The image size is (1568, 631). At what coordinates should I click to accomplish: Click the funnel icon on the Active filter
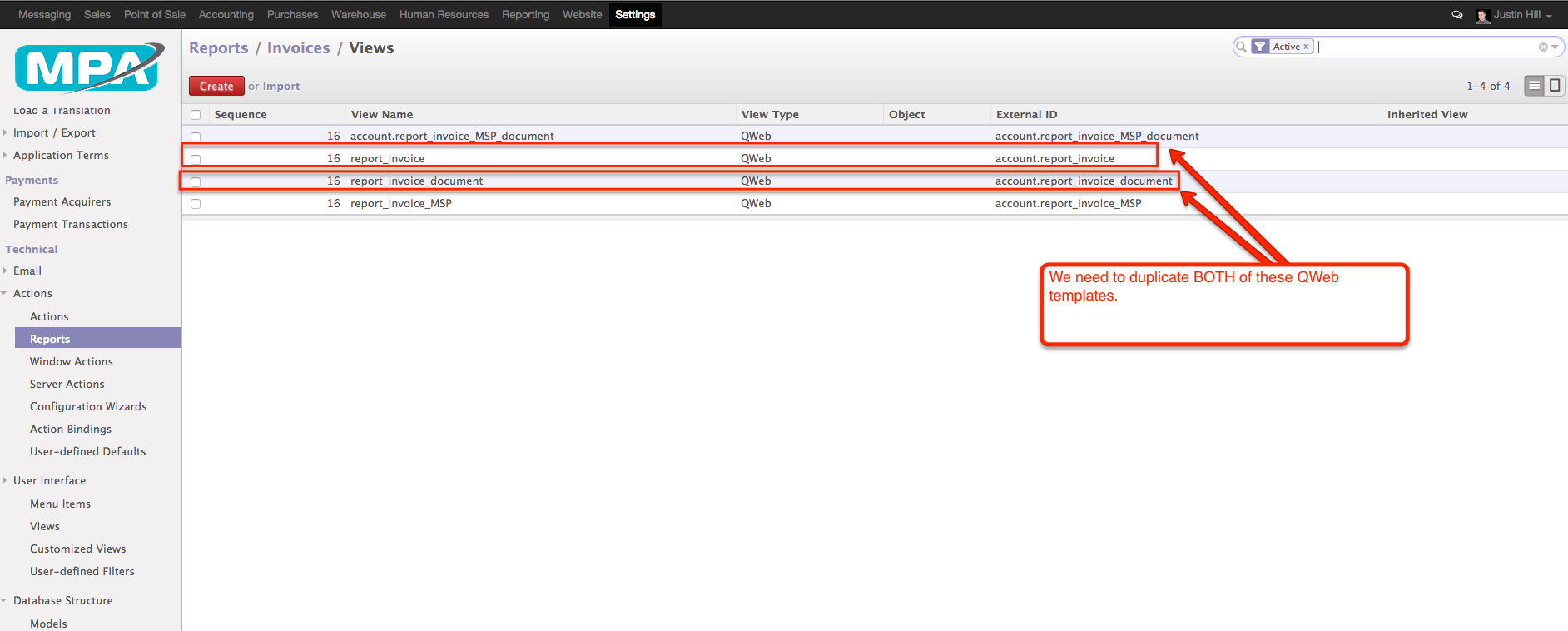(1260, 47)
